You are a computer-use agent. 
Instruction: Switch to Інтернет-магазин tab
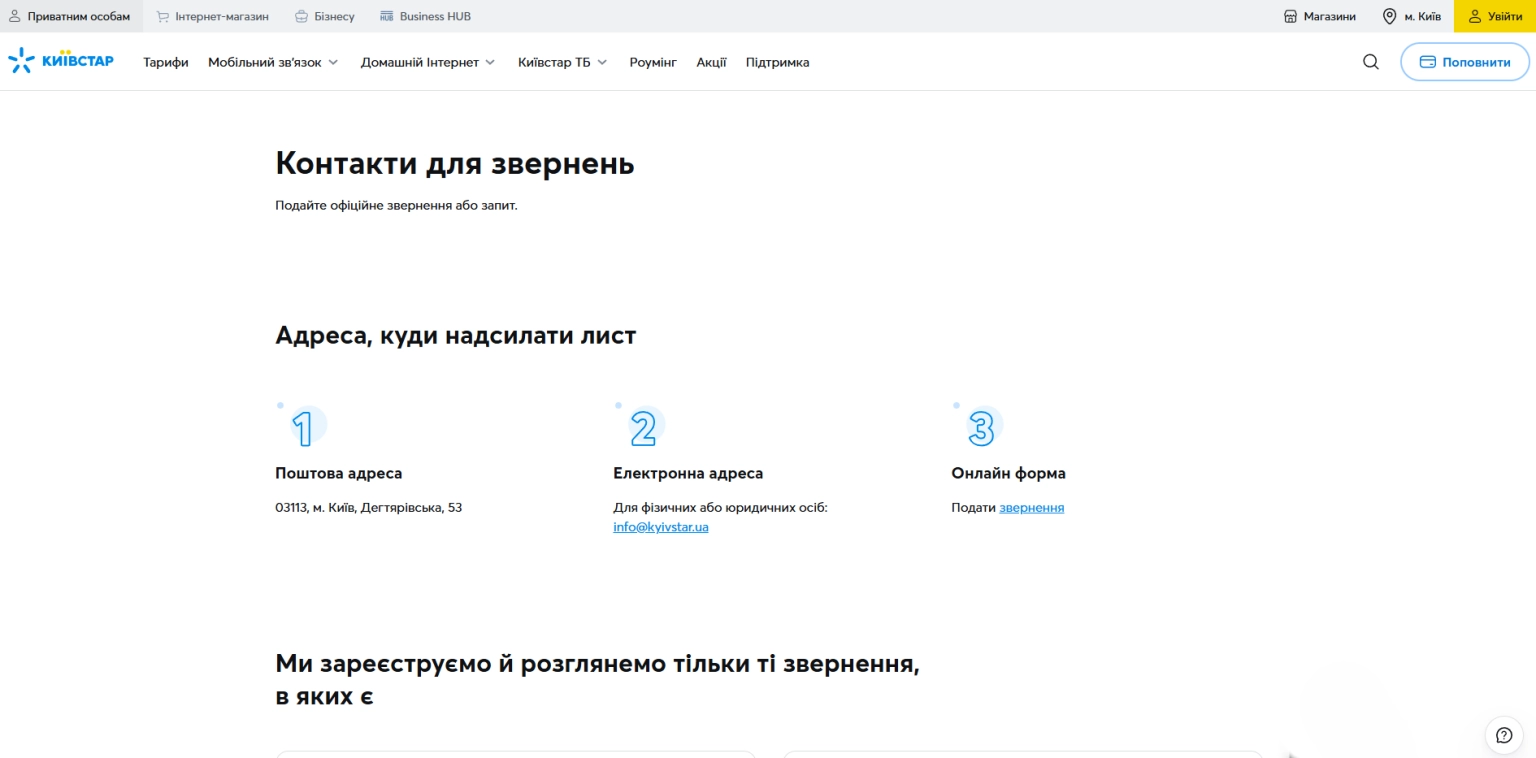coord(213,16)
